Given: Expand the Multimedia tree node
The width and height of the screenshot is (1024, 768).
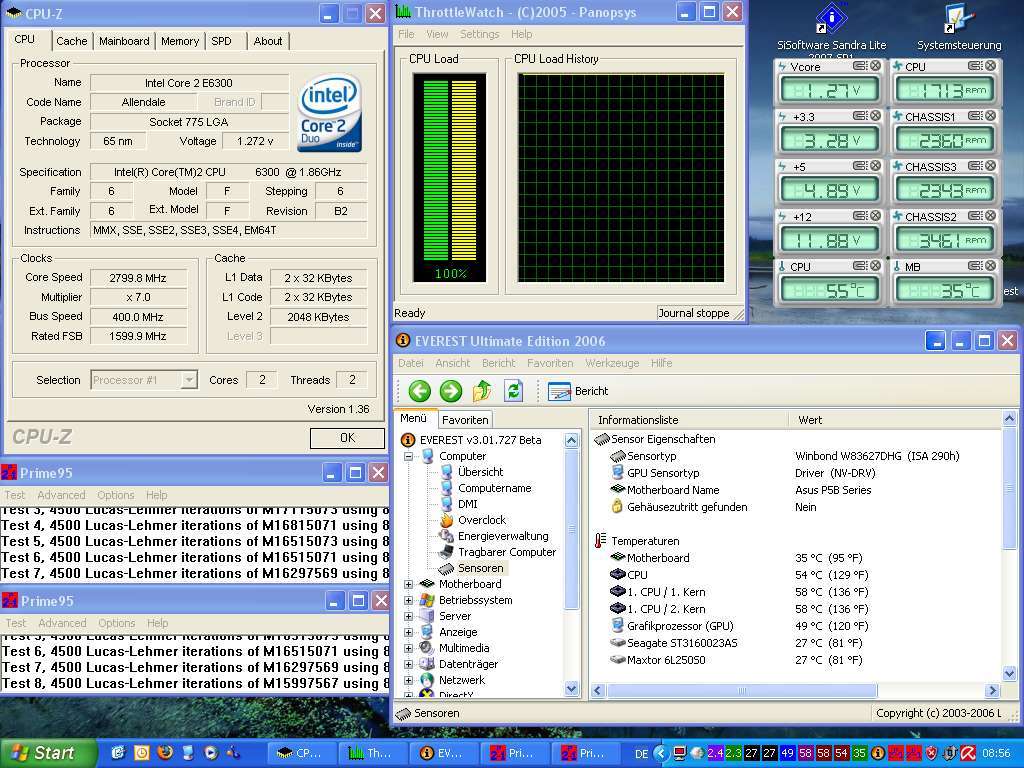Looking at the screenshot, I should click(x=408, y=648).
